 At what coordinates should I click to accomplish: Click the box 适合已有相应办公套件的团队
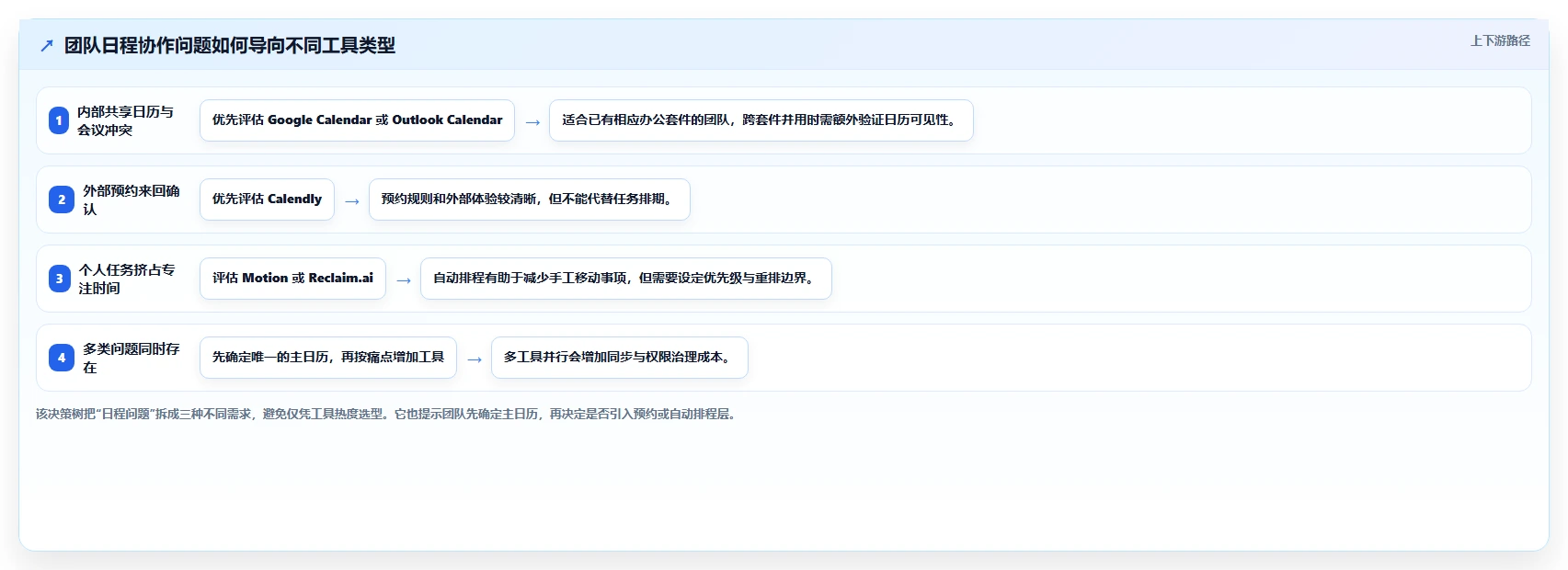[x=761, y=120]
